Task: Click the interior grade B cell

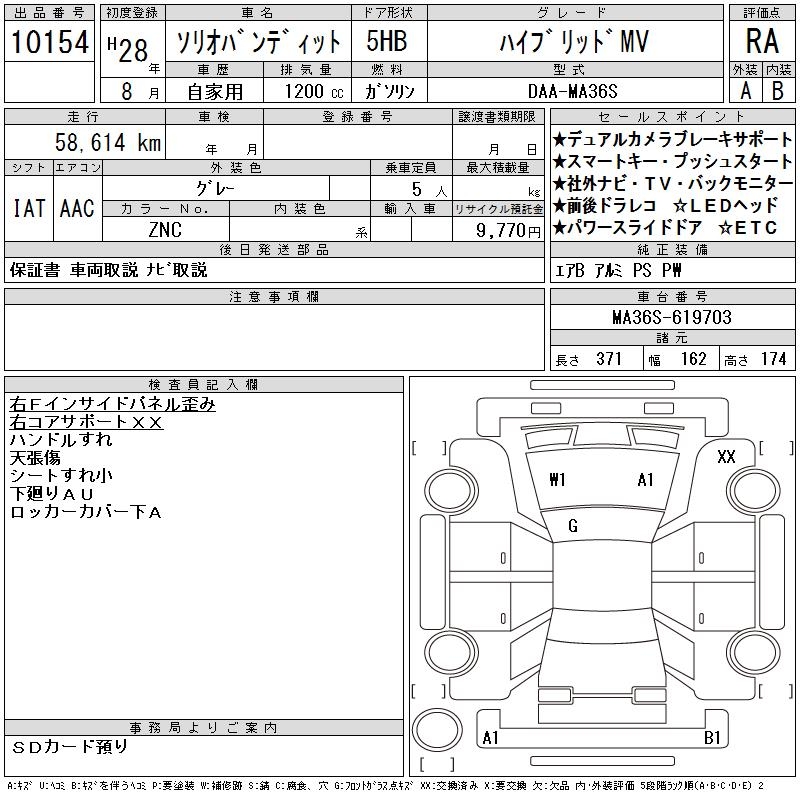Action: point(778,90)
